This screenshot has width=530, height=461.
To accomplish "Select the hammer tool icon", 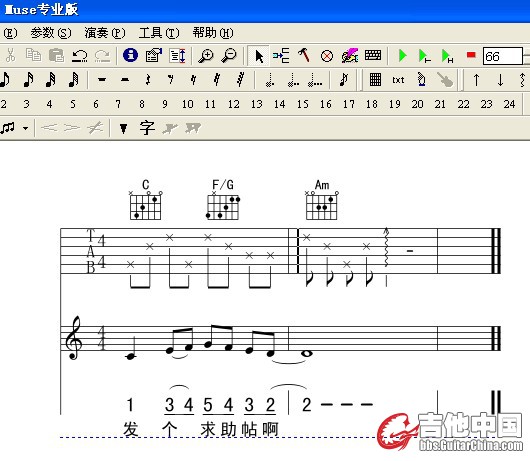I will [x=304, y=55].
